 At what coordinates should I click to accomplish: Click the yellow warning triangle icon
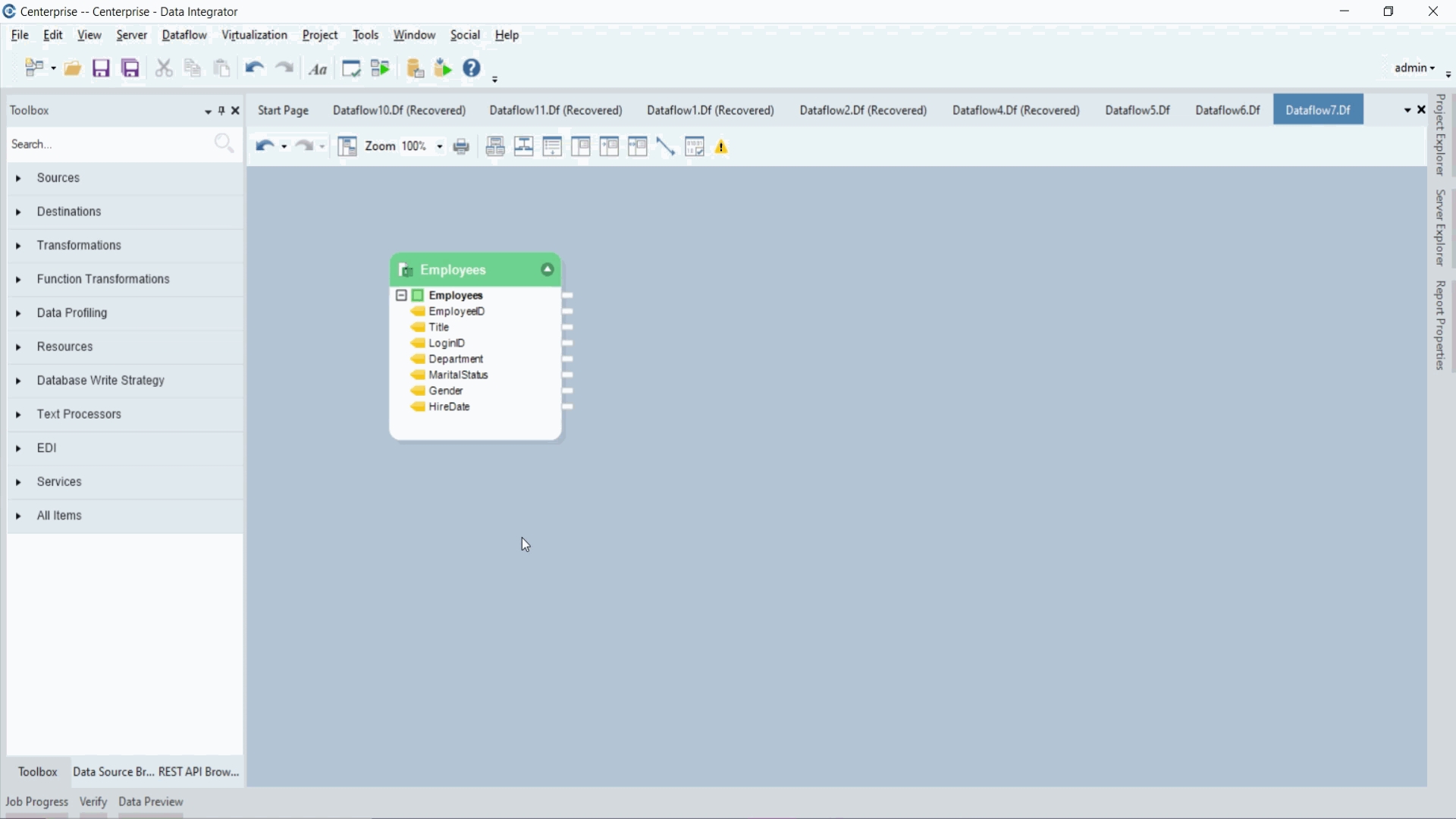(722, 147)
